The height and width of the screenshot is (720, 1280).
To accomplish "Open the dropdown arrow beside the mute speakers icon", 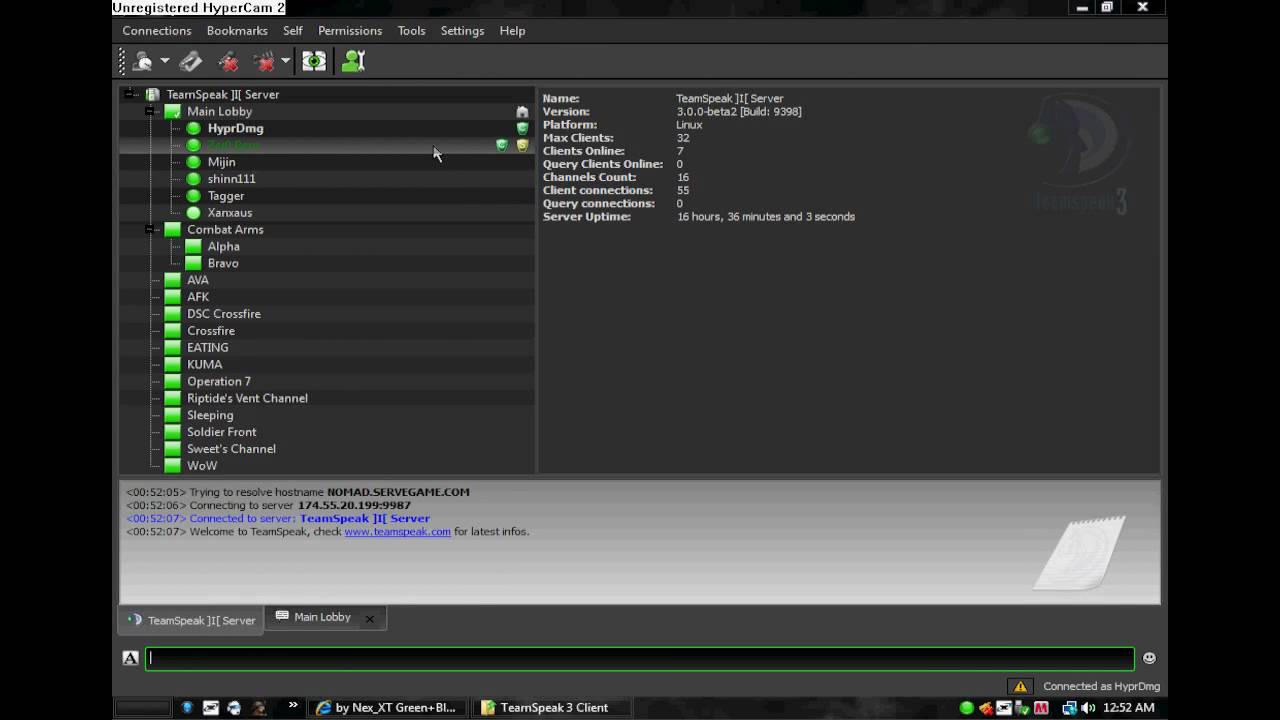I will pyautogui.click(x=286, y=62).
